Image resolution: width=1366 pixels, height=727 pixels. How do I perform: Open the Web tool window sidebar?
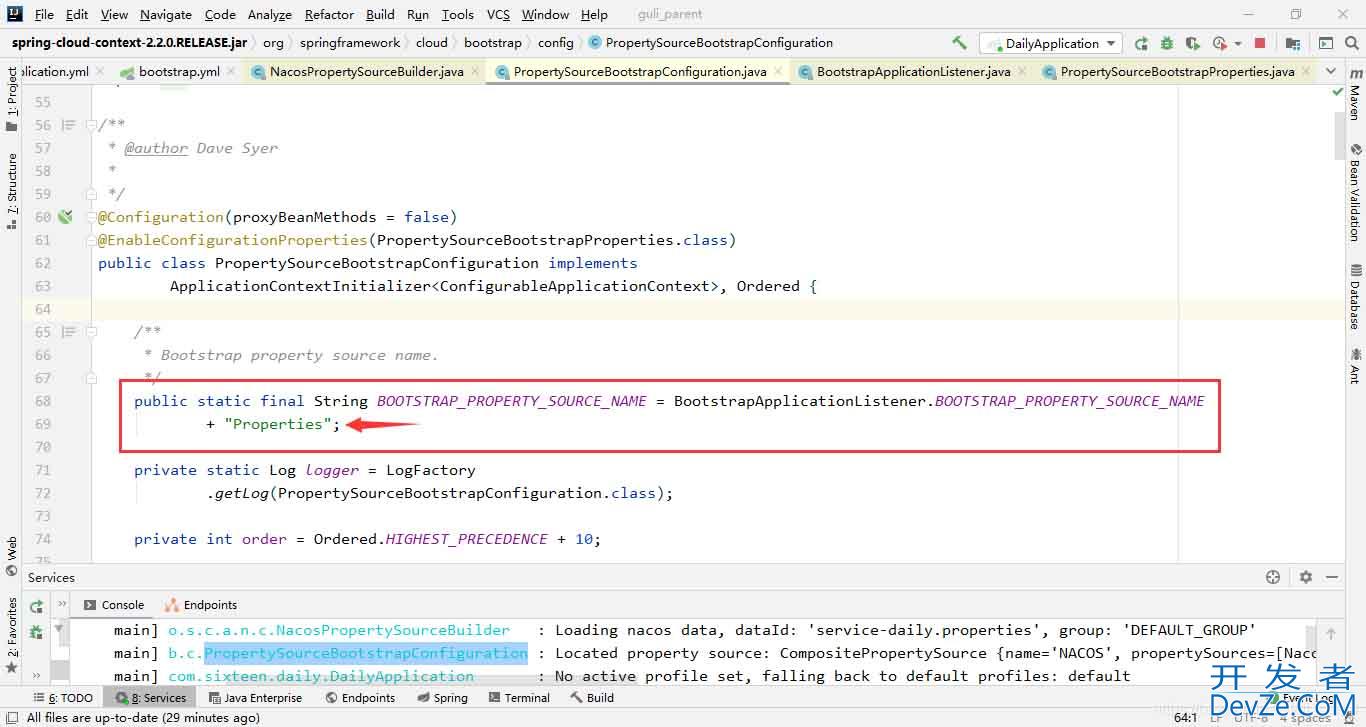(11, 556)
